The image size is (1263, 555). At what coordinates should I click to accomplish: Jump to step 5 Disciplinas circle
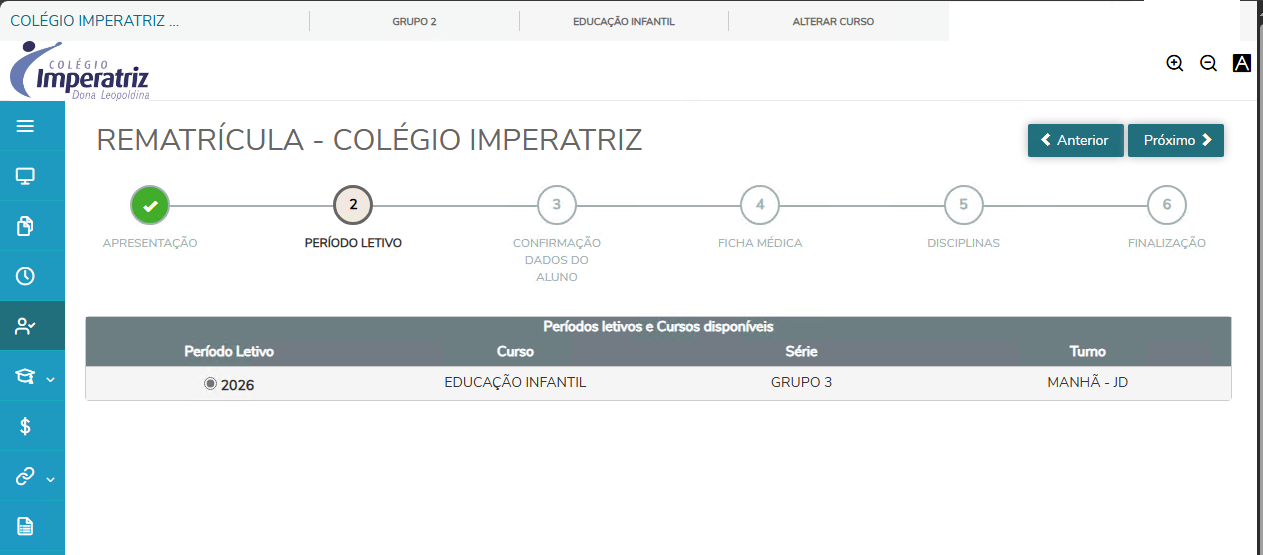pos(963,205)
